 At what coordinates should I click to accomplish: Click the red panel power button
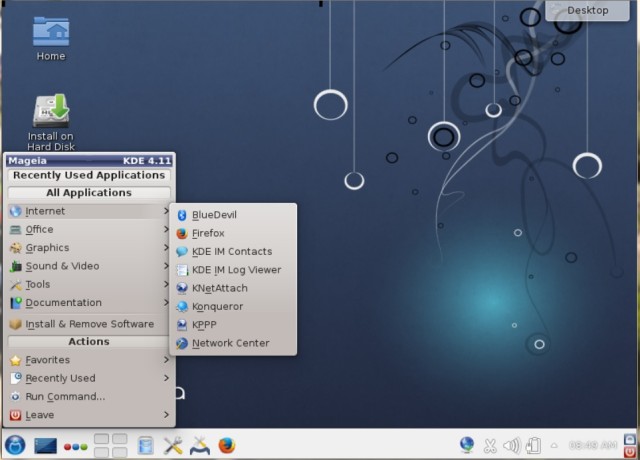pyautogui.click(x=630, y=451)
